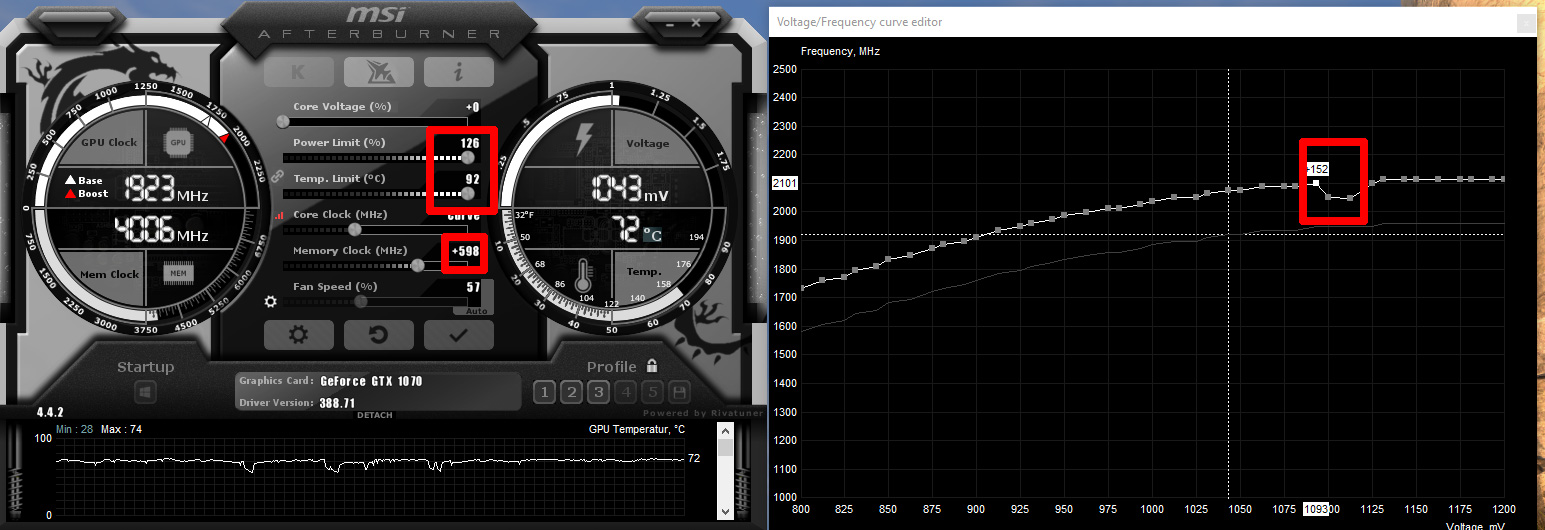Toggle the power and temp link icon
The height and width of the screenshot is (530, 1545).
(278, 177)
